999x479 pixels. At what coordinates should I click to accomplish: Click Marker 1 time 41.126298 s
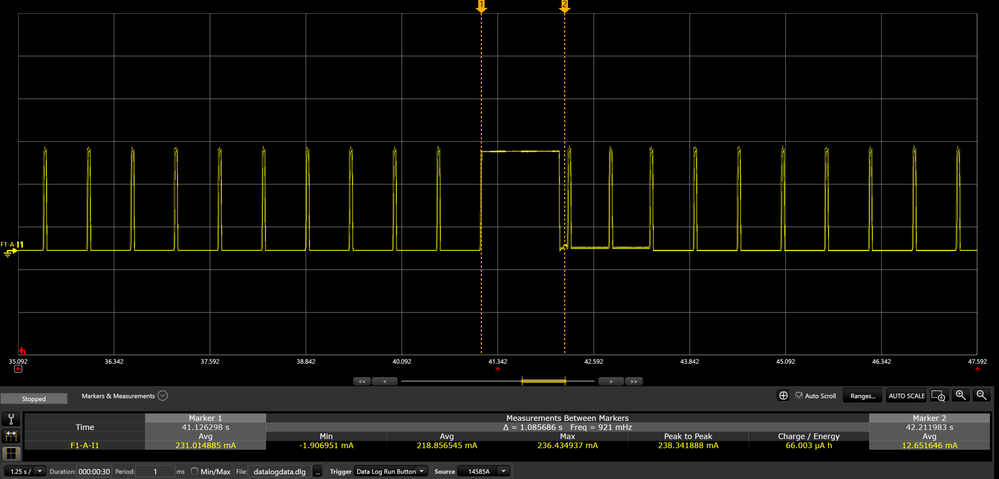click(205, 427)
